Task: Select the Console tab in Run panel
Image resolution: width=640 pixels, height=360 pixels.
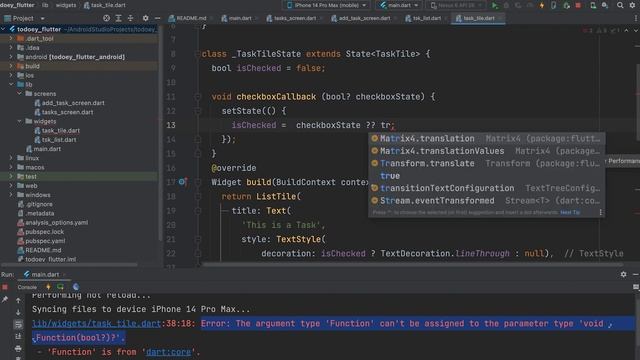Action: 27,287
